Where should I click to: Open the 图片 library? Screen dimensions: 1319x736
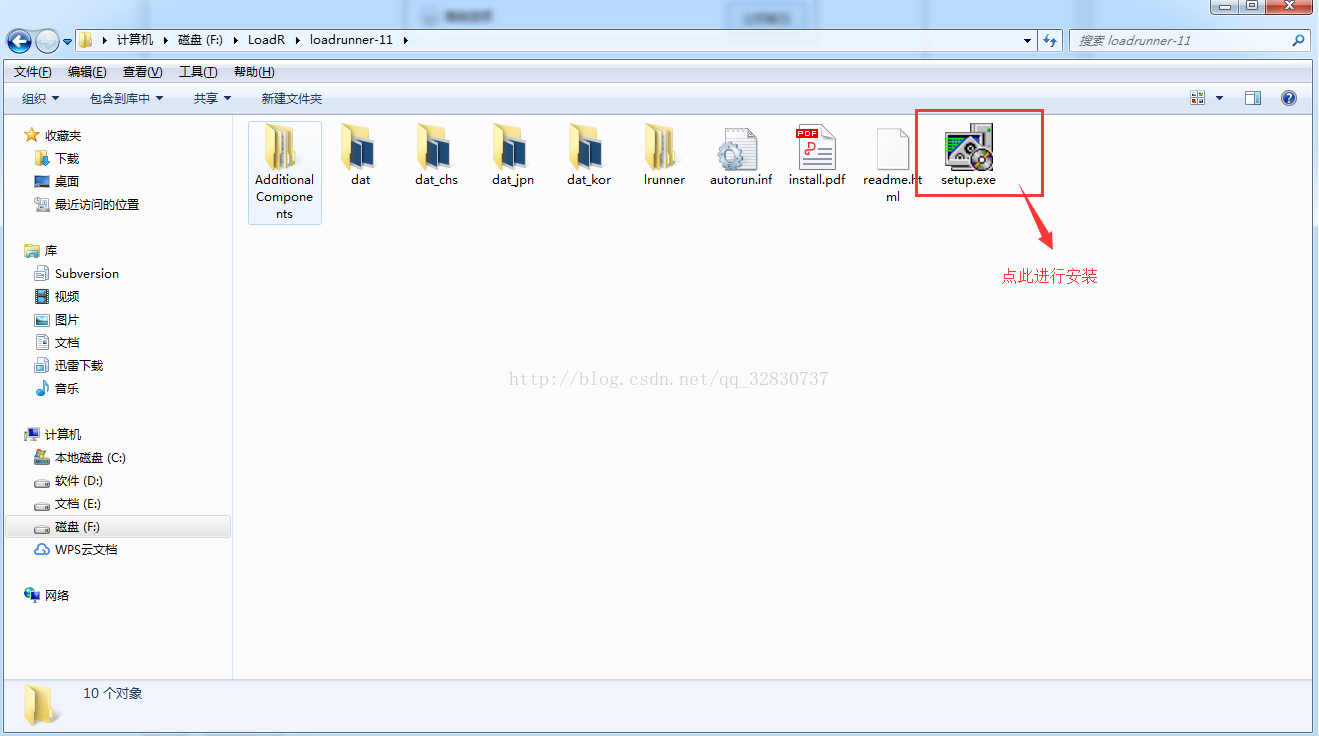[67, 319]
